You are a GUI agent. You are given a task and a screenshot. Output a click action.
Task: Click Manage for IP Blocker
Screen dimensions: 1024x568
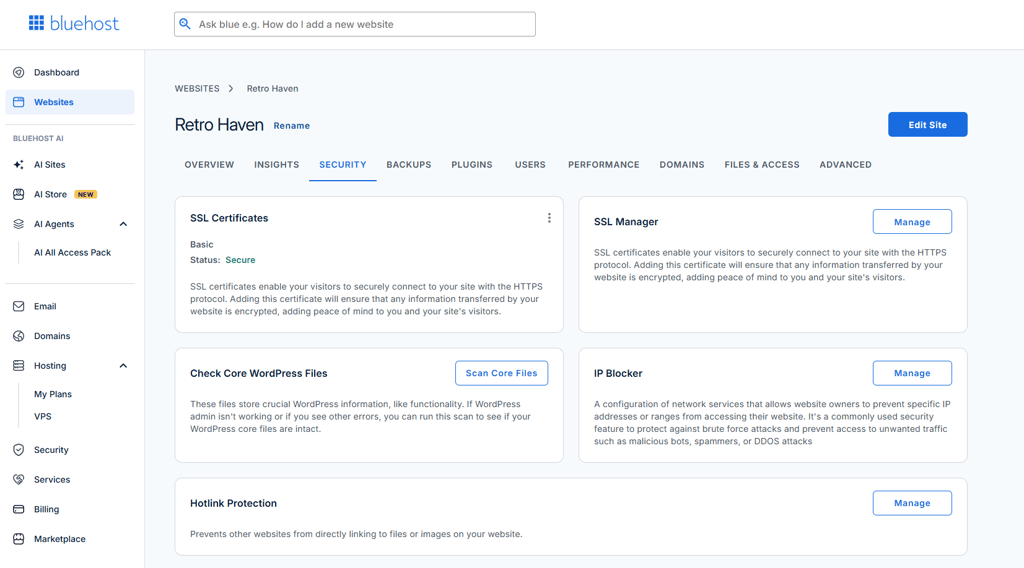click(912, 373)
